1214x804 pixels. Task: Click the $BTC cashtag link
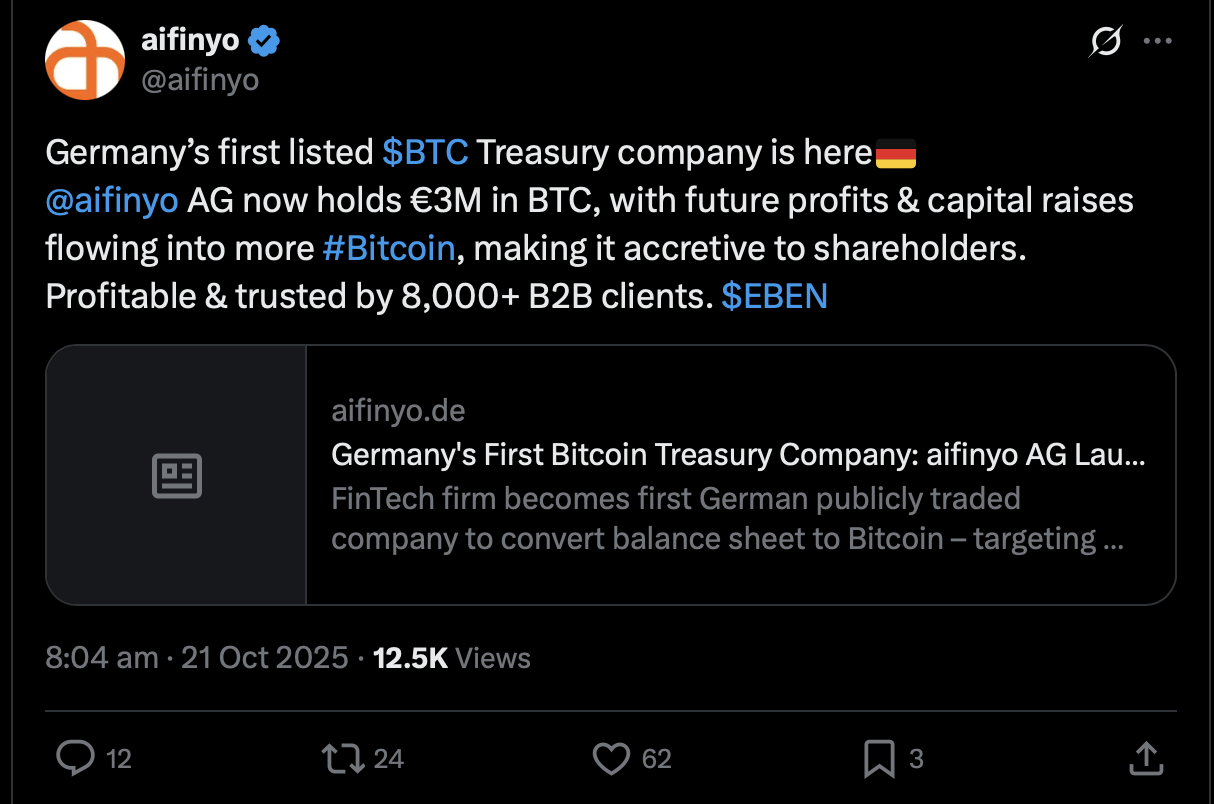(425, 152)
